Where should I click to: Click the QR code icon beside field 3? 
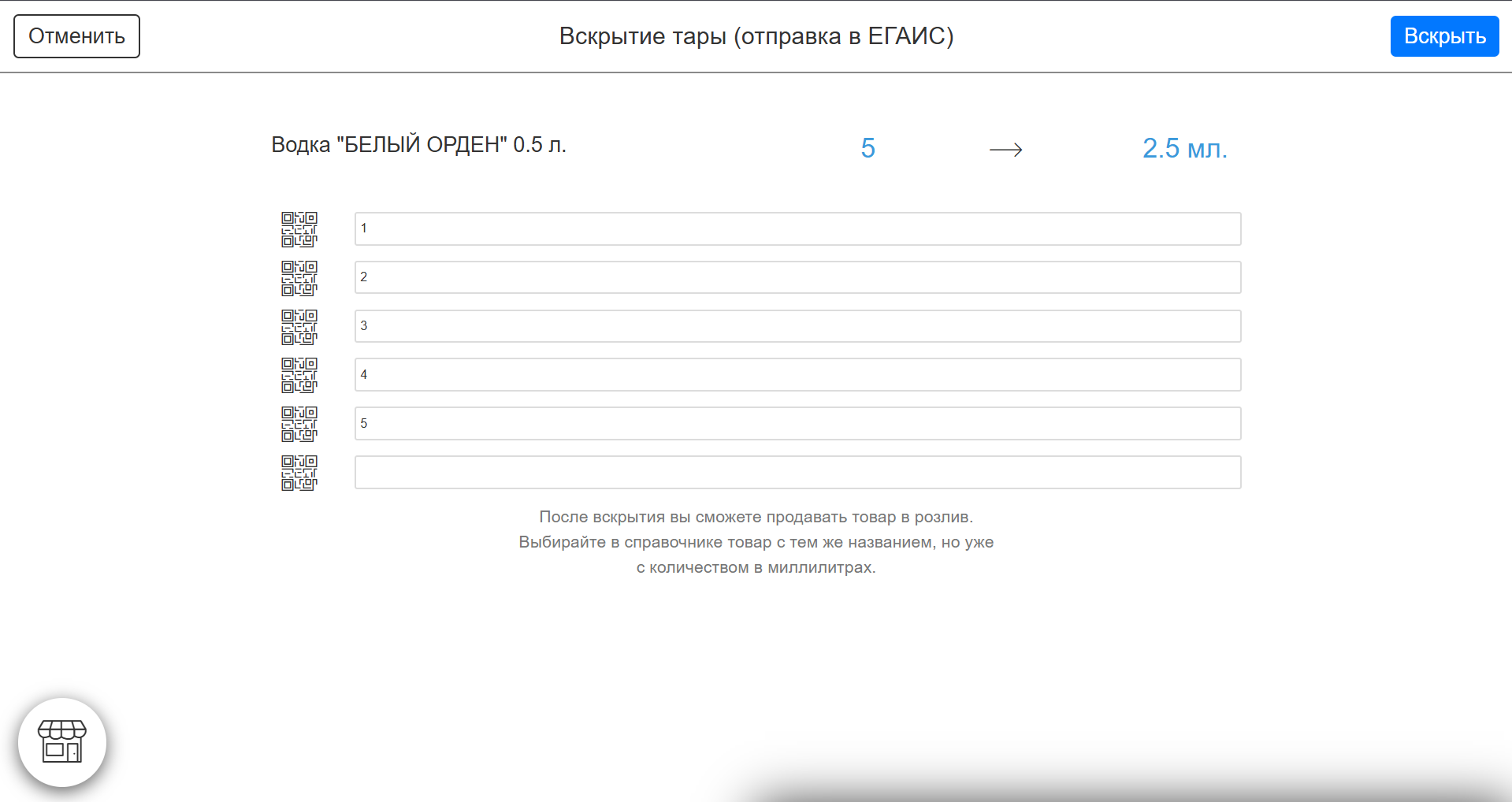tap(299, 327)
